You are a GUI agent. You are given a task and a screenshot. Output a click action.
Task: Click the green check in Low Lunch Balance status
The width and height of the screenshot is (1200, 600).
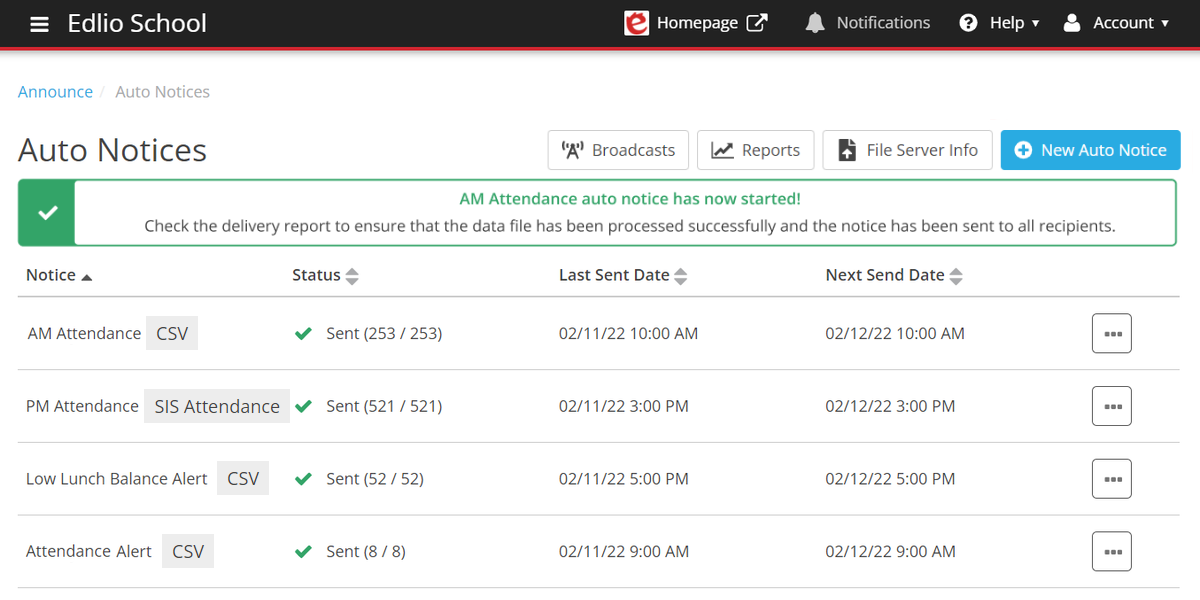[303, 479]
